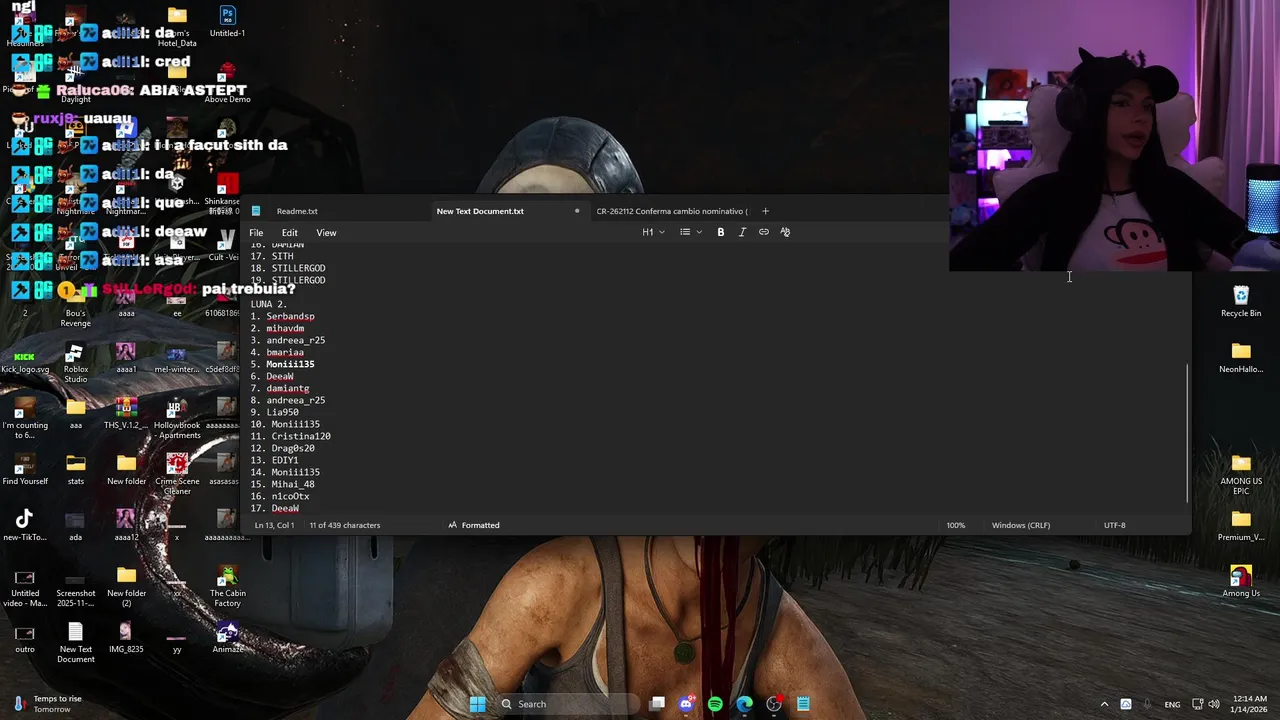Image resolution: width=1280 pixels, height=720 pixels.
Task: Open the stats folder on desktop
Action: pyautogui.click(x=75, y=469)
